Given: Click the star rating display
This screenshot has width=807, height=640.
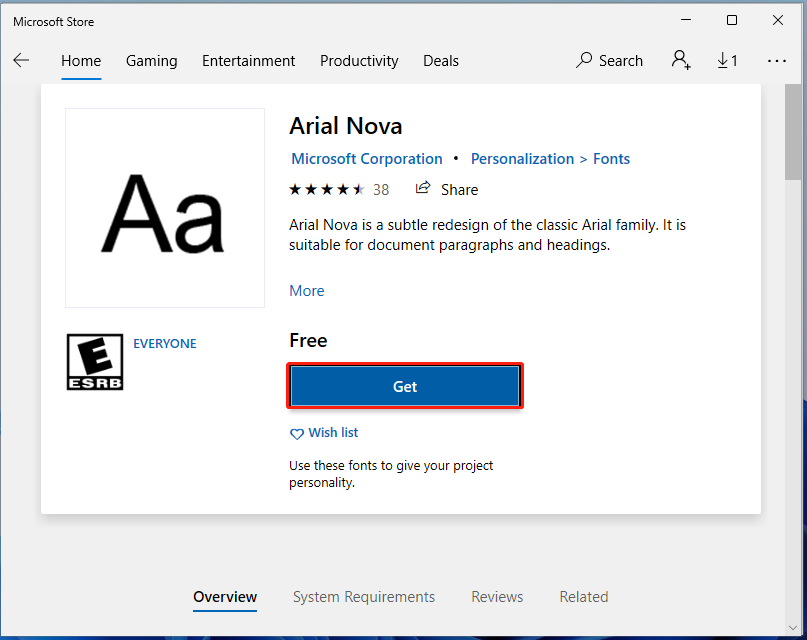Looking at the screenshot, I should (x=327, y=190).
